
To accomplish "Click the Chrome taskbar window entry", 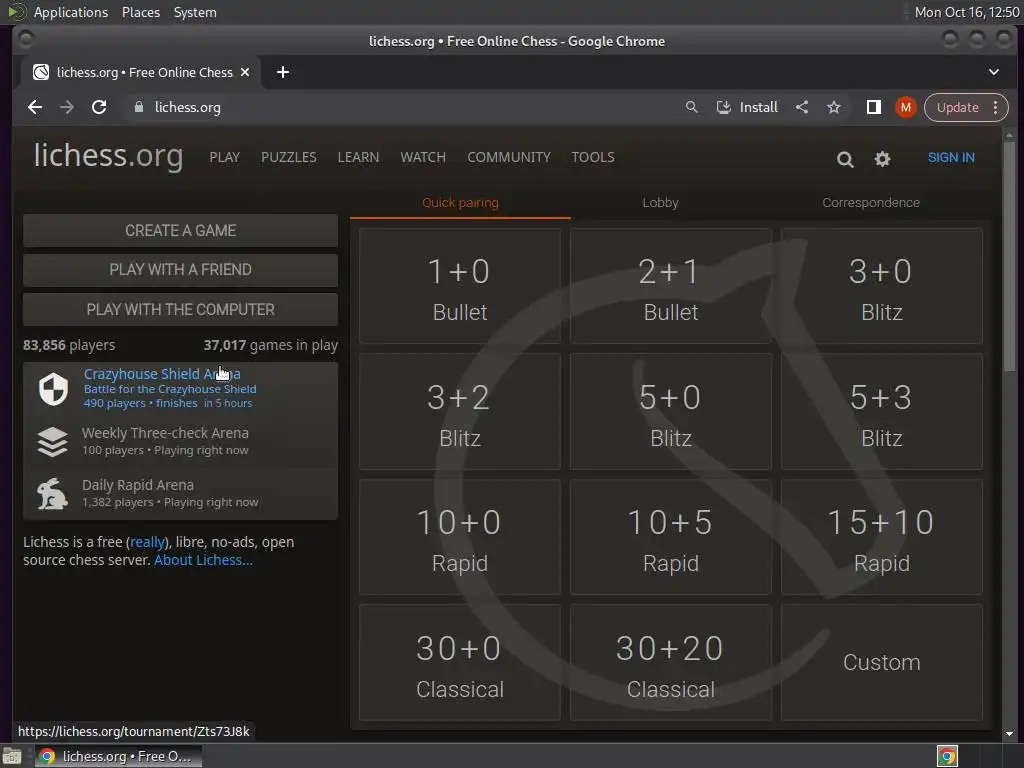I will click(x=118, y=756).
